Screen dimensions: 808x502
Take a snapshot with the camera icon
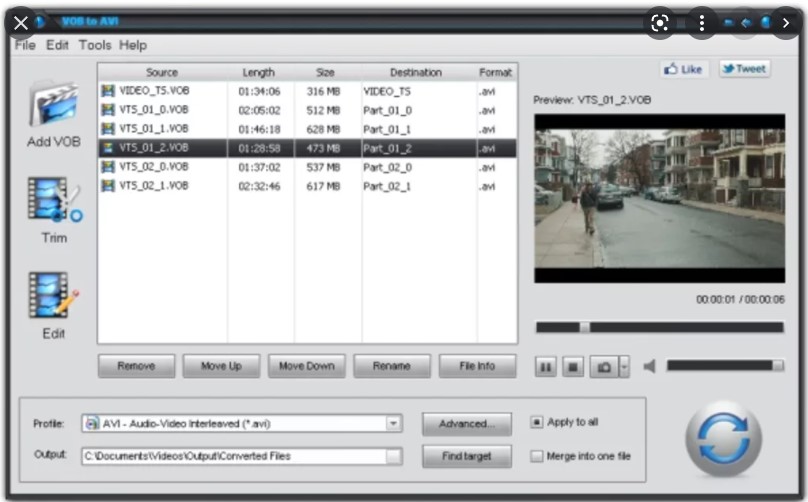pos(603,367)
